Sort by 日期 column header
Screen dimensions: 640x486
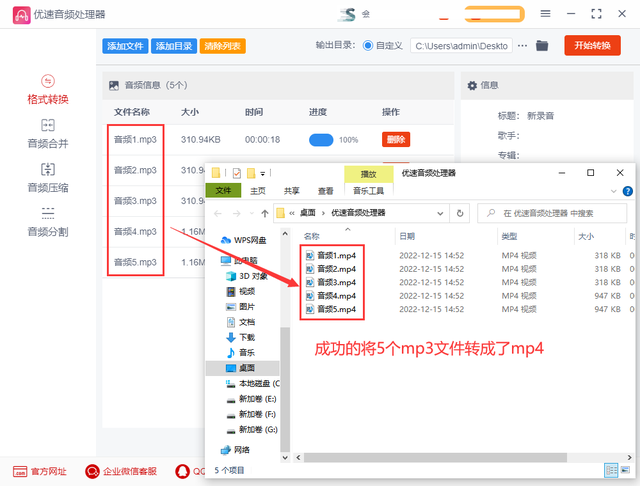click(407, 236)
